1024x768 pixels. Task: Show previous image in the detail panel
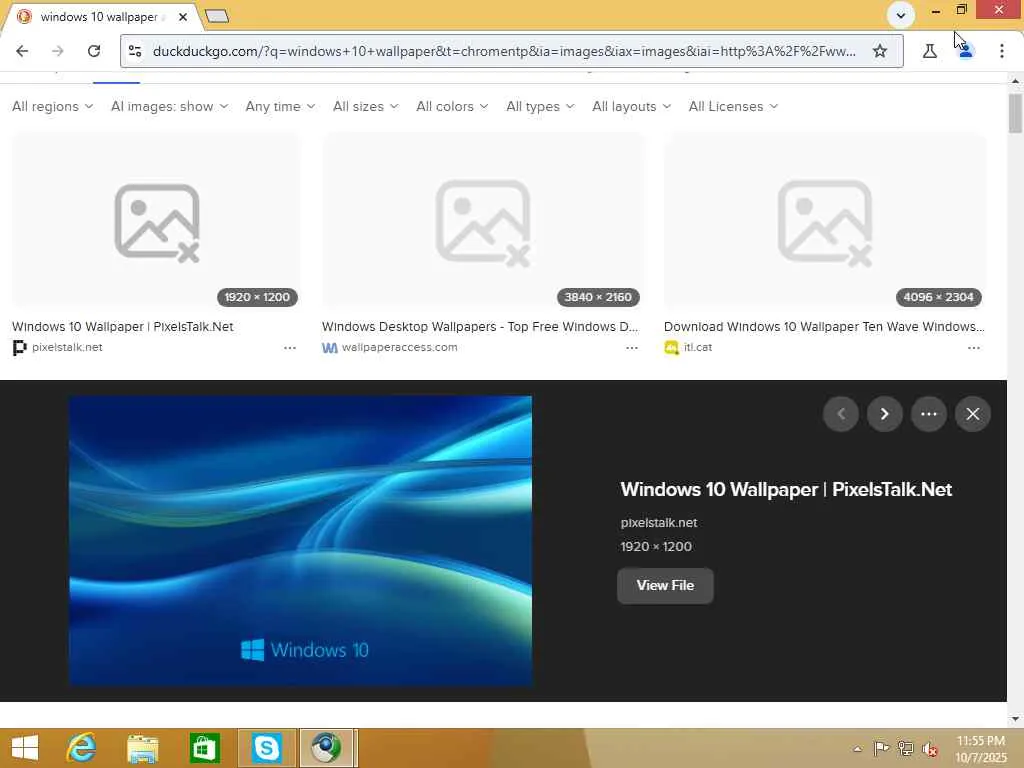point(840,414)
